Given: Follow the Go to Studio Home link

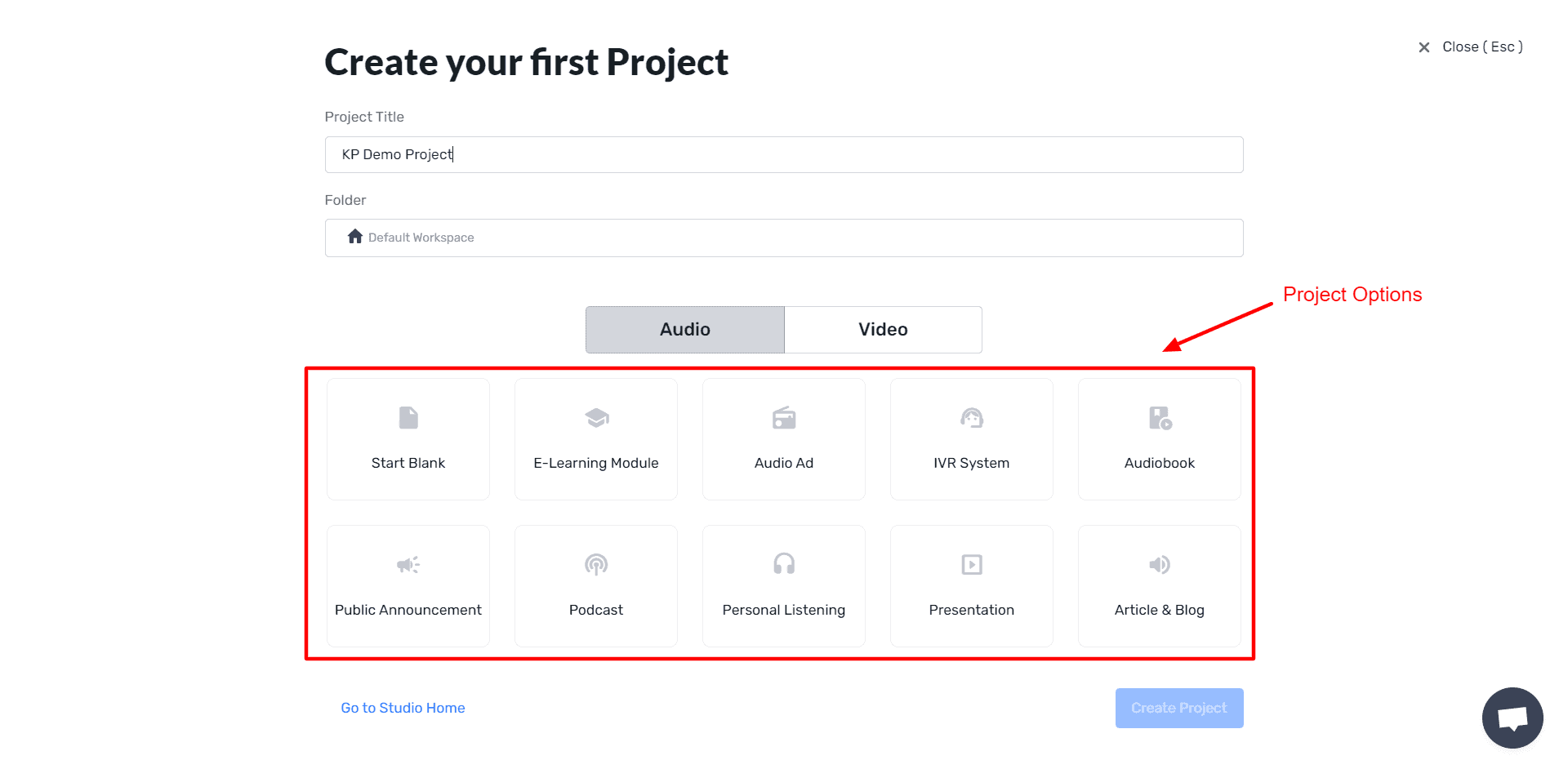Looking at the screenshot, I should [x=403, y=708].
